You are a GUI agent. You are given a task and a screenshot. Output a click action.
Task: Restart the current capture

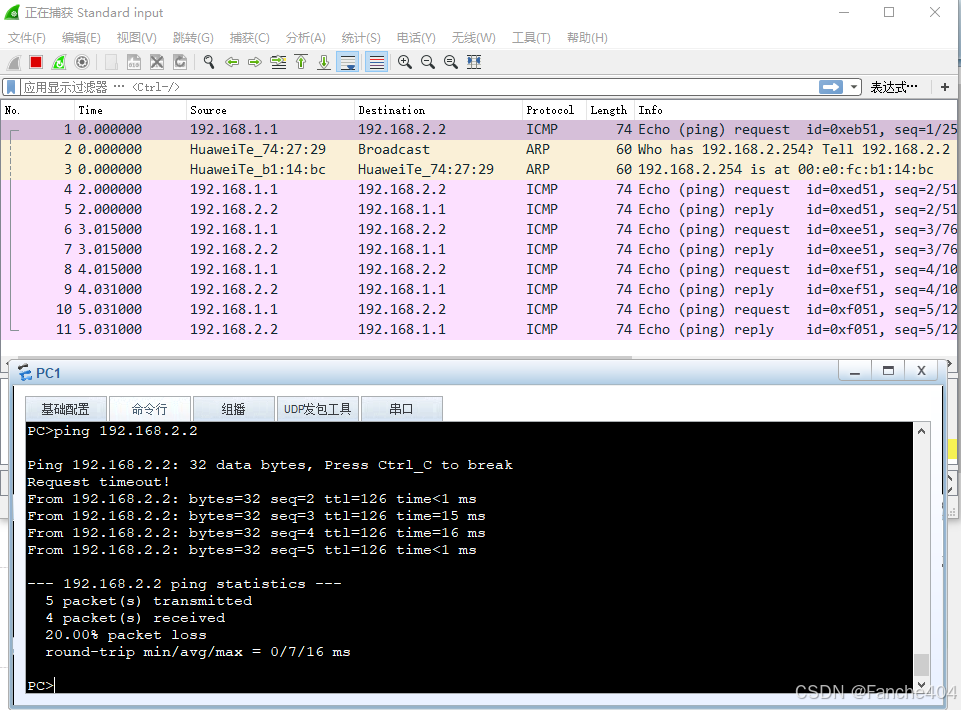click(x=59, y=62)
